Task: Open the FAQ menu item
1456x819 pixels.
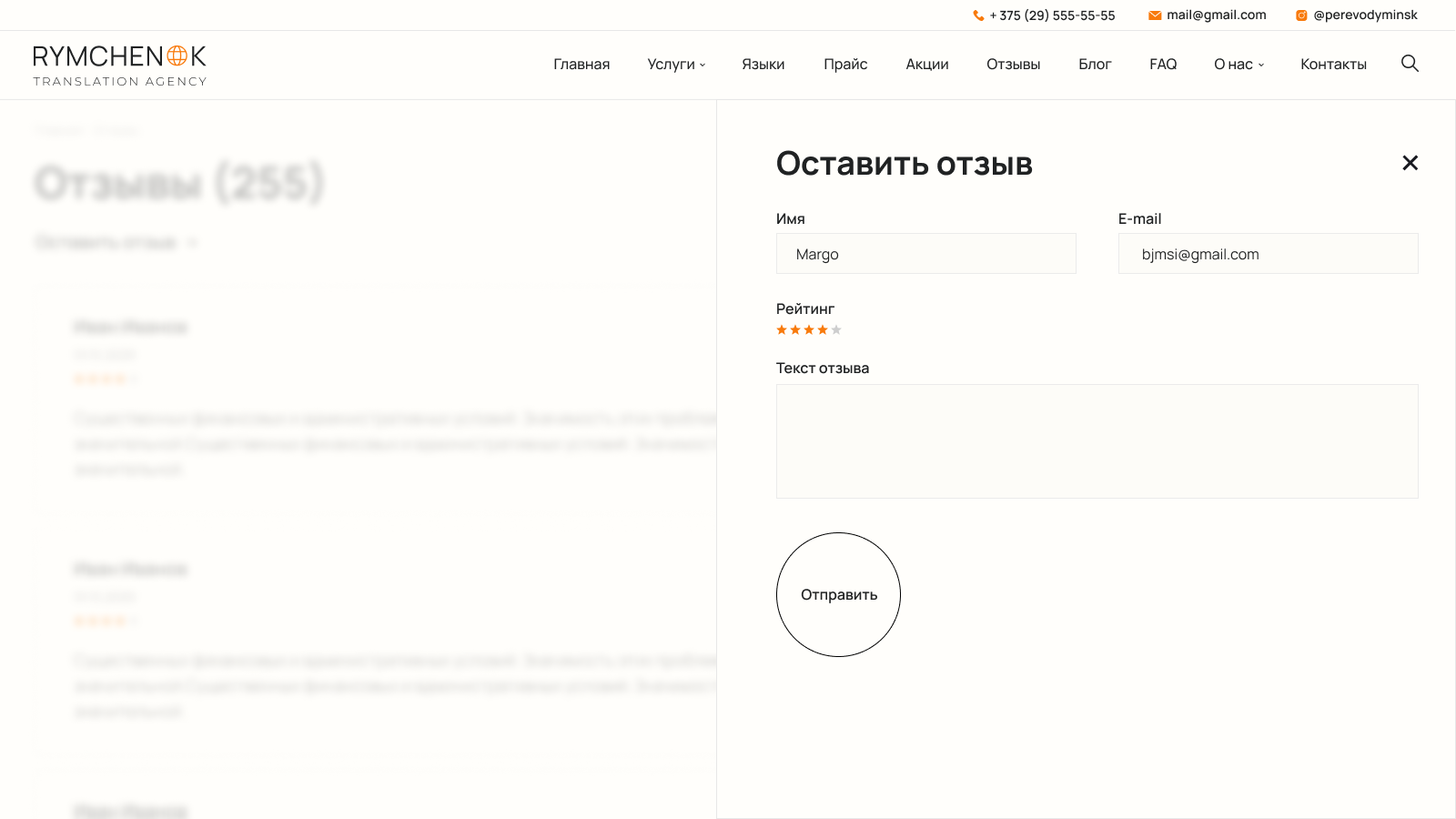Action: (1163, 65)
